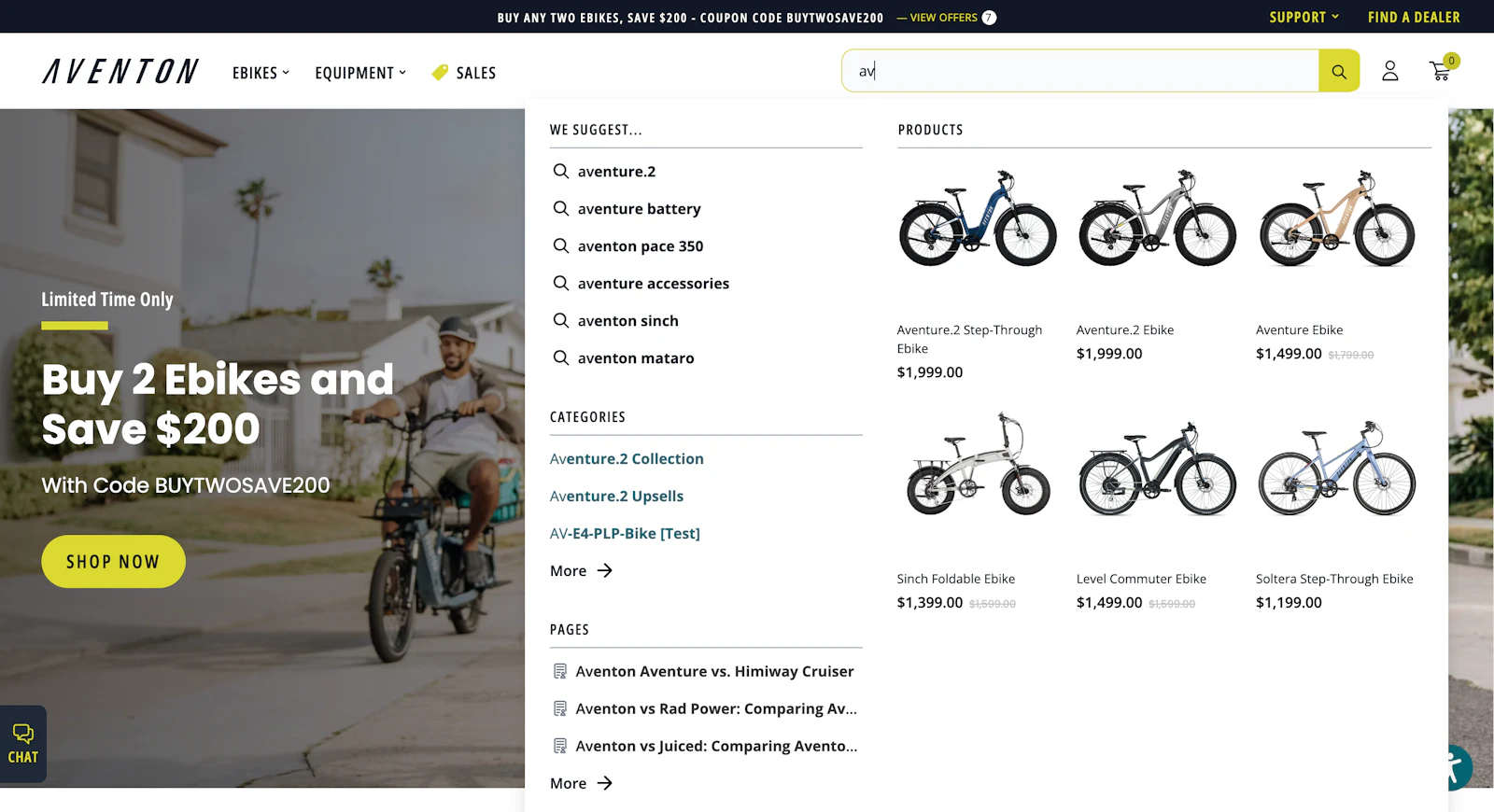The width and height of the screenshot is (1494, 812).
Task: Click the Aventon logo
Action: [x=120, y=72]
